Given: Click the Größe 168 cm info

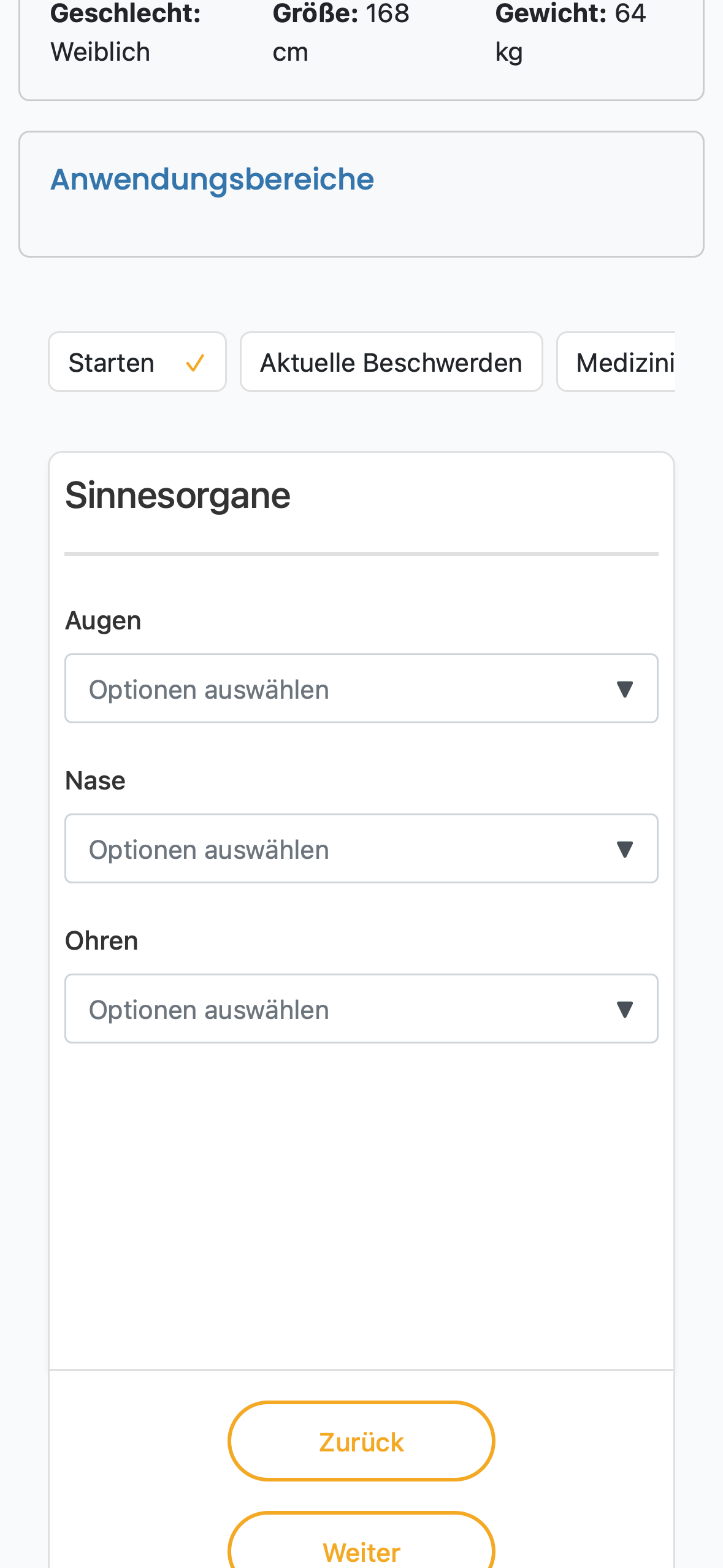Looking at the screenshot, I should point(341,33).
